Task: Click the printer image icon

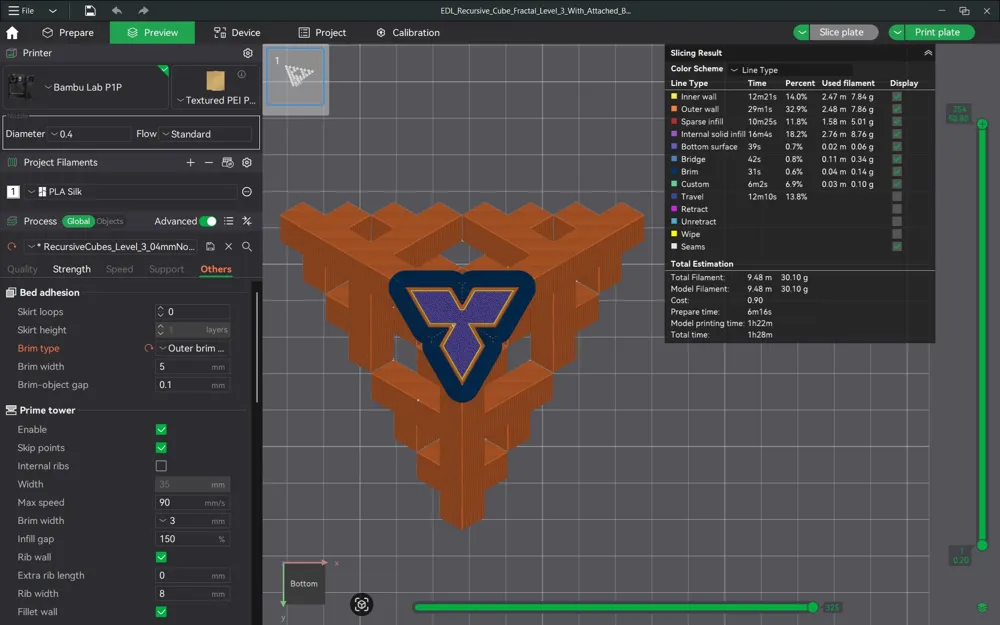Action: click(x=20, y=86)
